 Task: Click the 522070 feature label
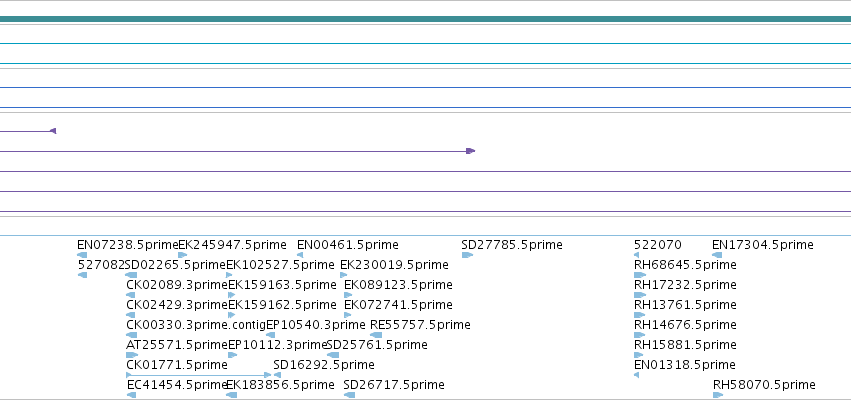coord(657,245)
